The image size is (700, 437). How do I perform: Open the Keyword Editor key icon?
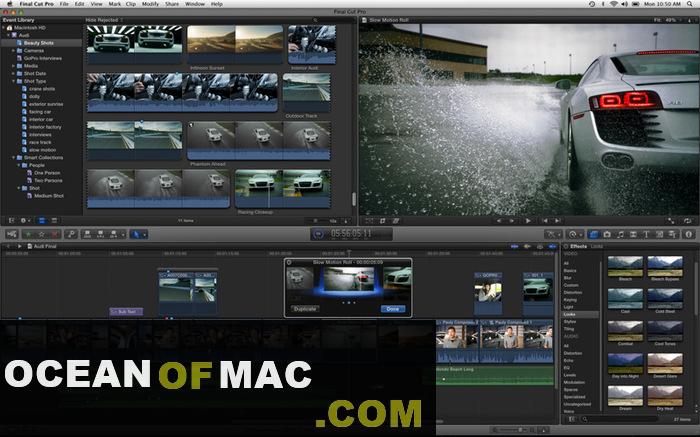tap(71, 234)
